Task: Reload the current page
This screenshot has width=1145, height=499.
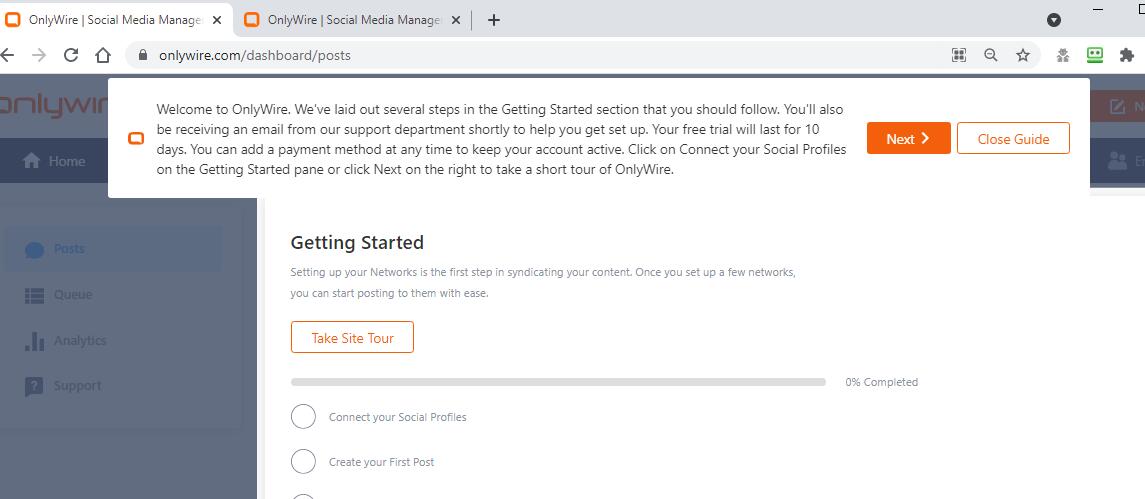Action: pos(71,55)
